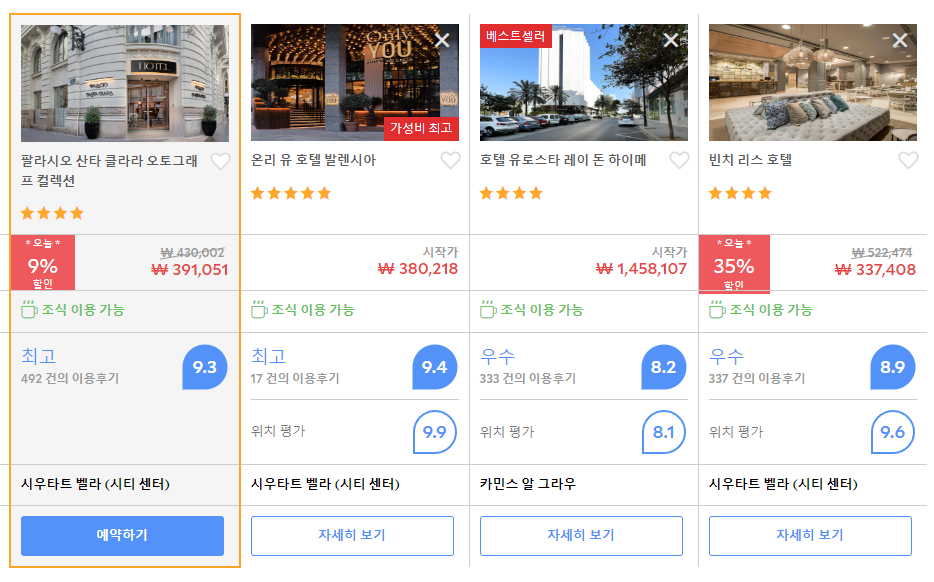934x582 pixels.
Task: Click 337 건의 이용후기 reviews text
Action: point(756,378)
